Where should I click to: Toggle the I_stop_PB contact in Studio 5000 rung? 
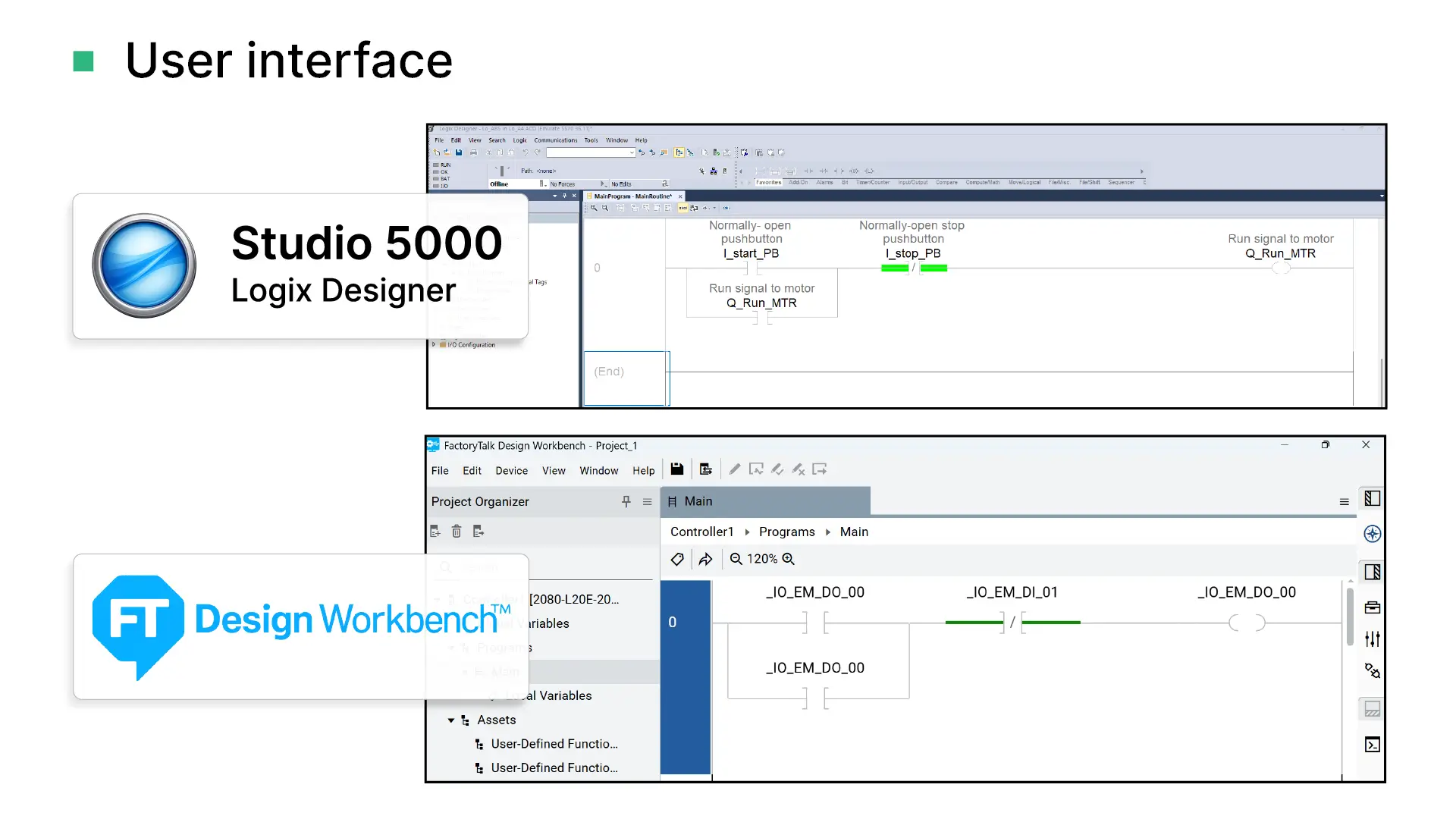coord(914,268)
